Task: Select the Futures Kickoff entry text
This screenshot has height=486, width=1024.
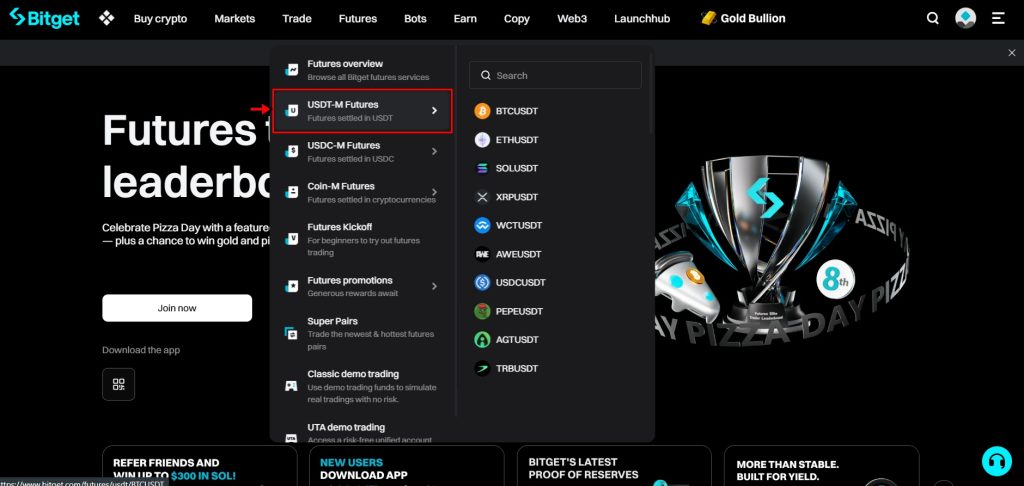Action: [x=340, y=227]
